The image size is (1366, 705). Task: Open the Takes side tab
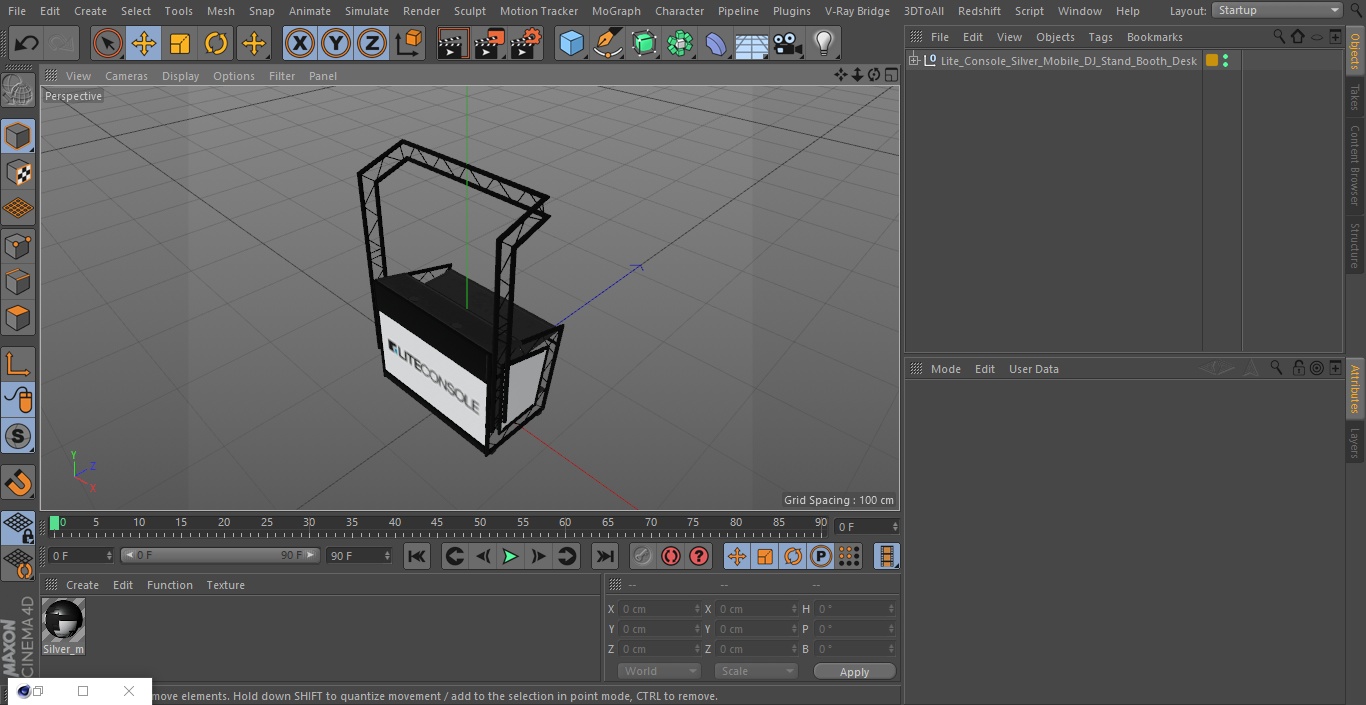point(1355,97)
